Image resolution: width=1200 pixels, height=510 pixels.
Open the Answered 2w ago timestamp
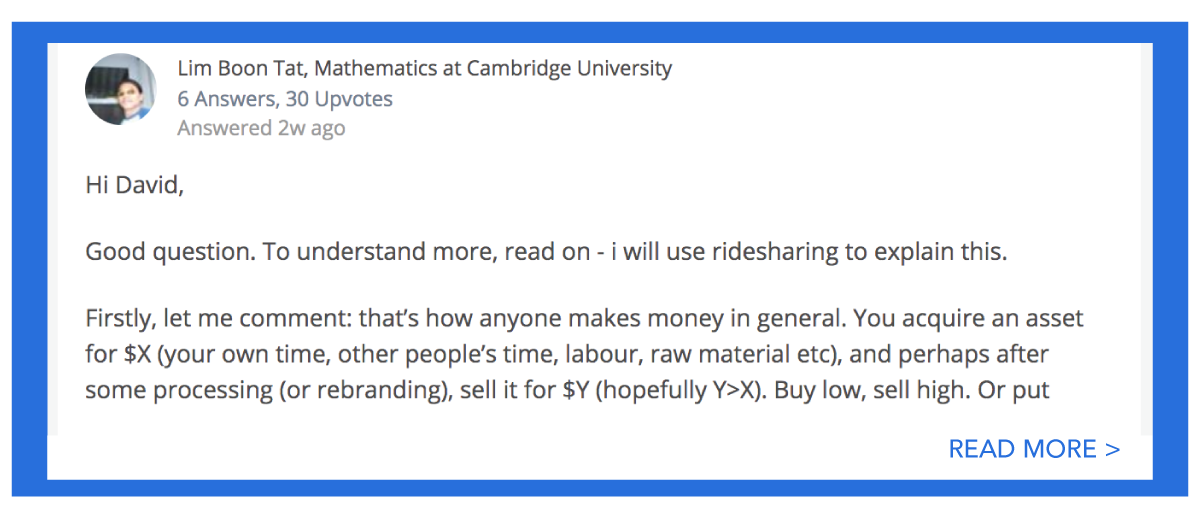coord(261,128)
